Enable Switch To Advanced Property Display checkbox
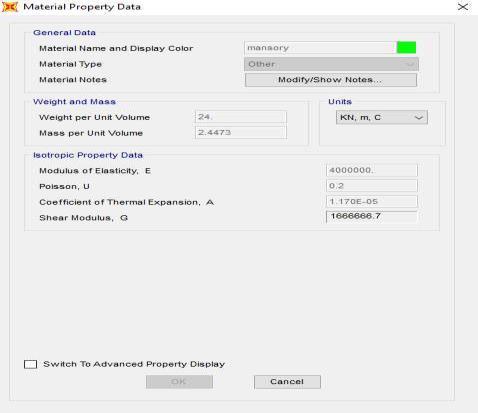 coord(30,364)
